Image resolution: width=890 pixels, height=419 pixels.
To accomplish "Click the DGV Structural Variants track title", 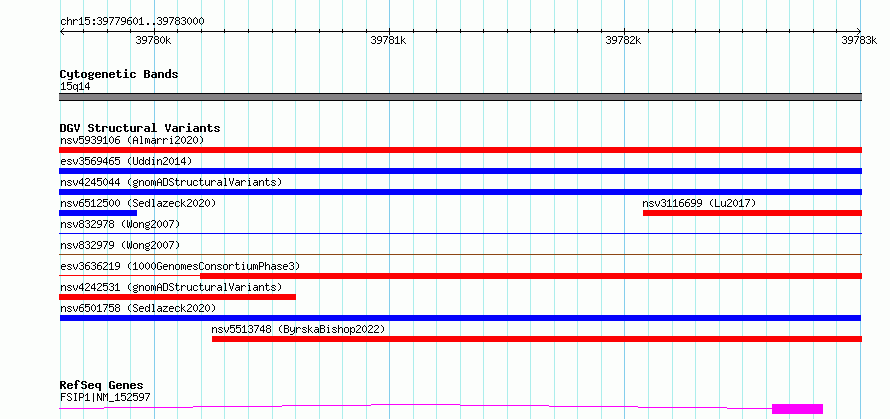I will point(140,128).
